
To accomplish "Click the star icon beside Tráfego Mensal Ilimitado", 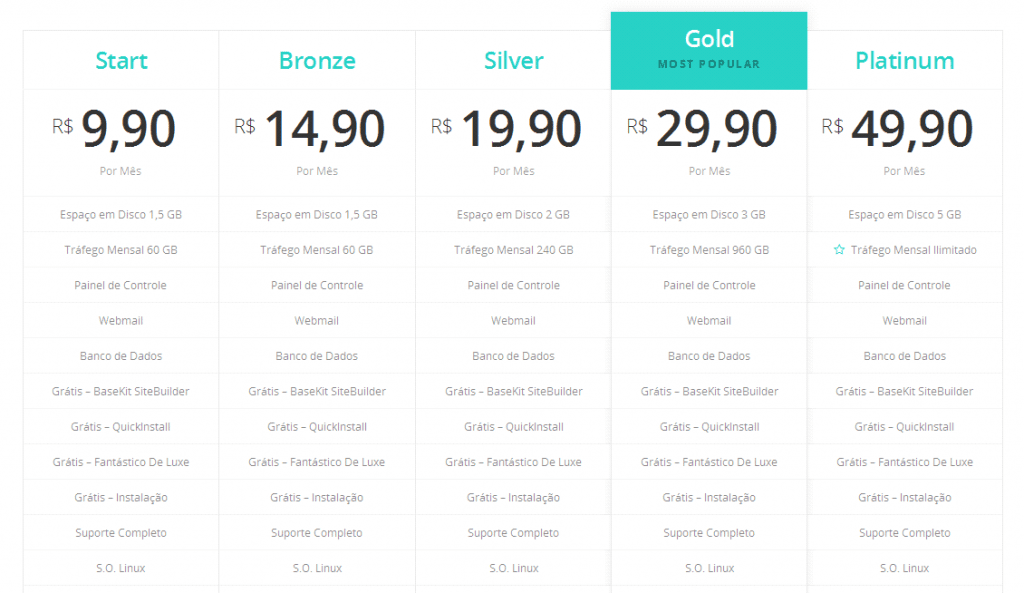I will coord(839,249).
